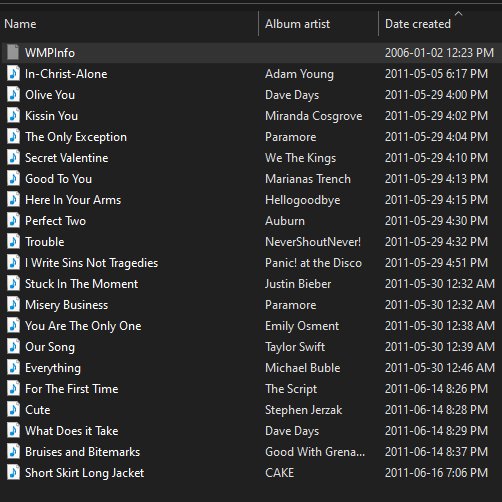This screenshot has width=502, height=502.
Task: Select the Stuck In The Moment file name
Action: (x=82, y=284)
